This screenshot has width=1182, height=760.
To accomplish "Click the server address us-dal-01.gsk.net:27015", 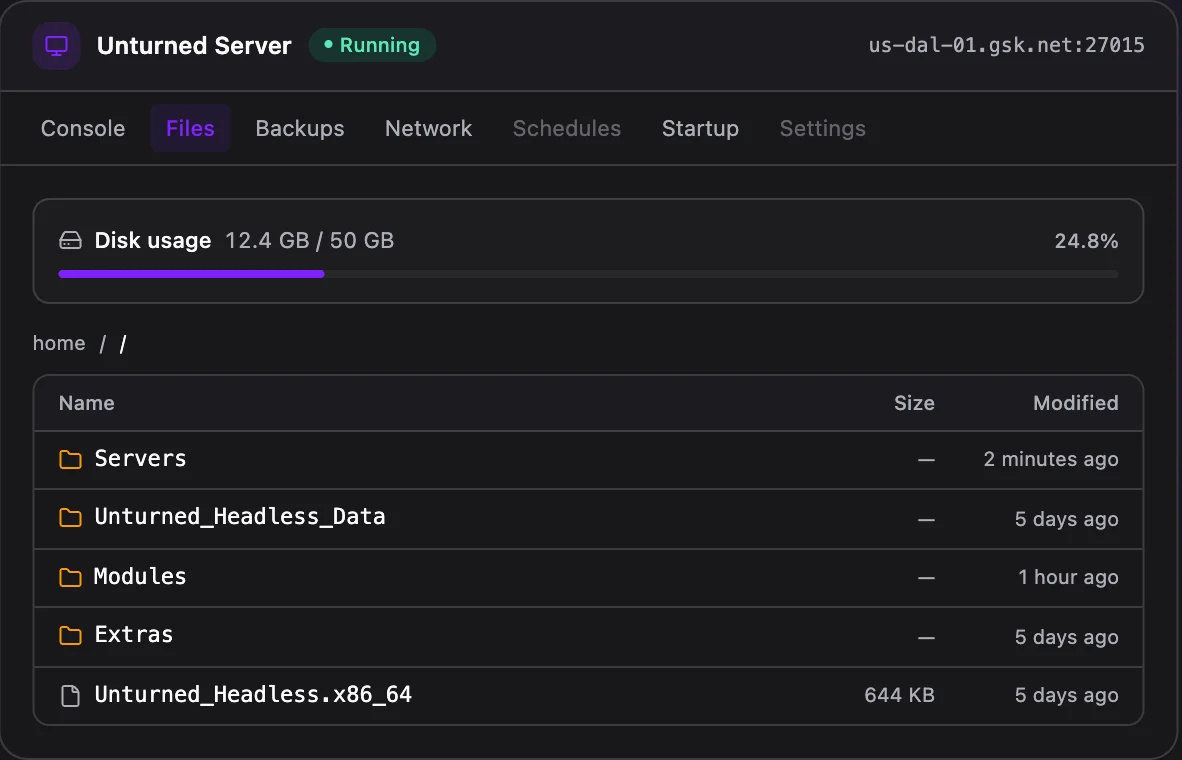I will [1006, 45].
